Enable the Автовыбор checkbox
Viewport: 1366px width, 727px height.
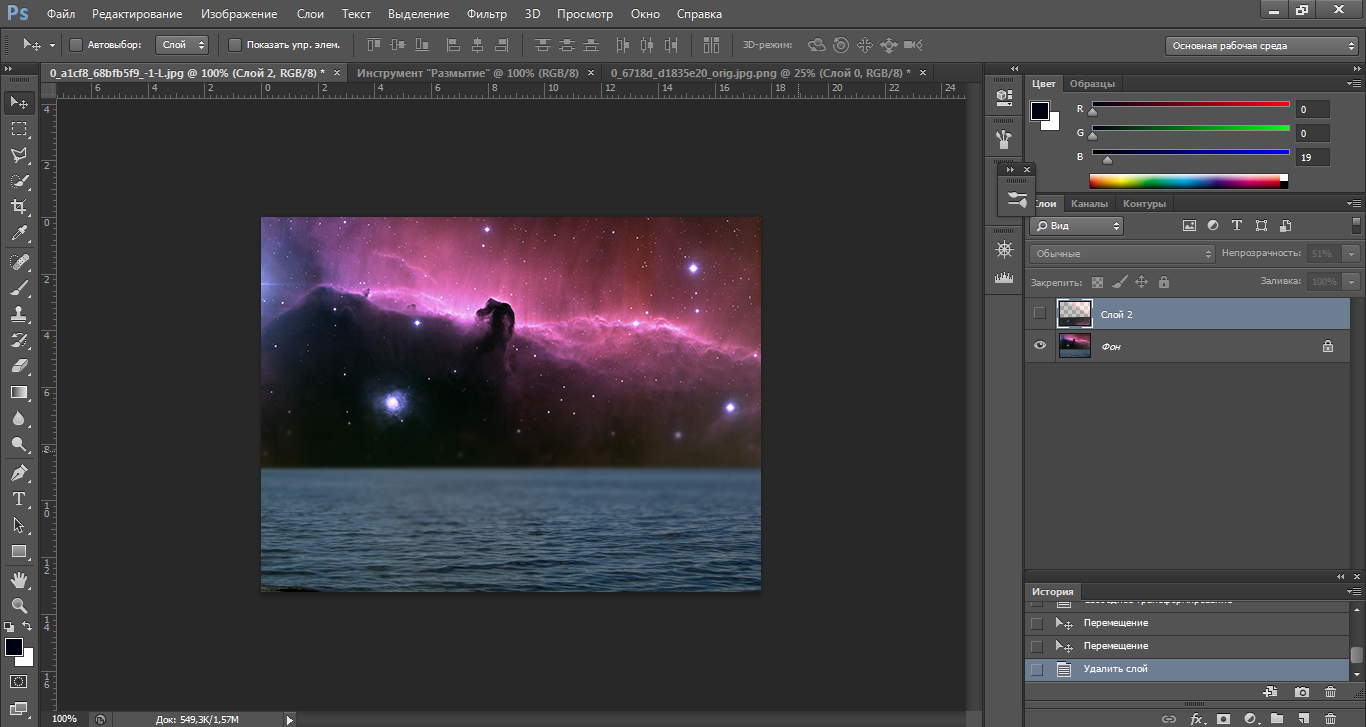(75, 45)
